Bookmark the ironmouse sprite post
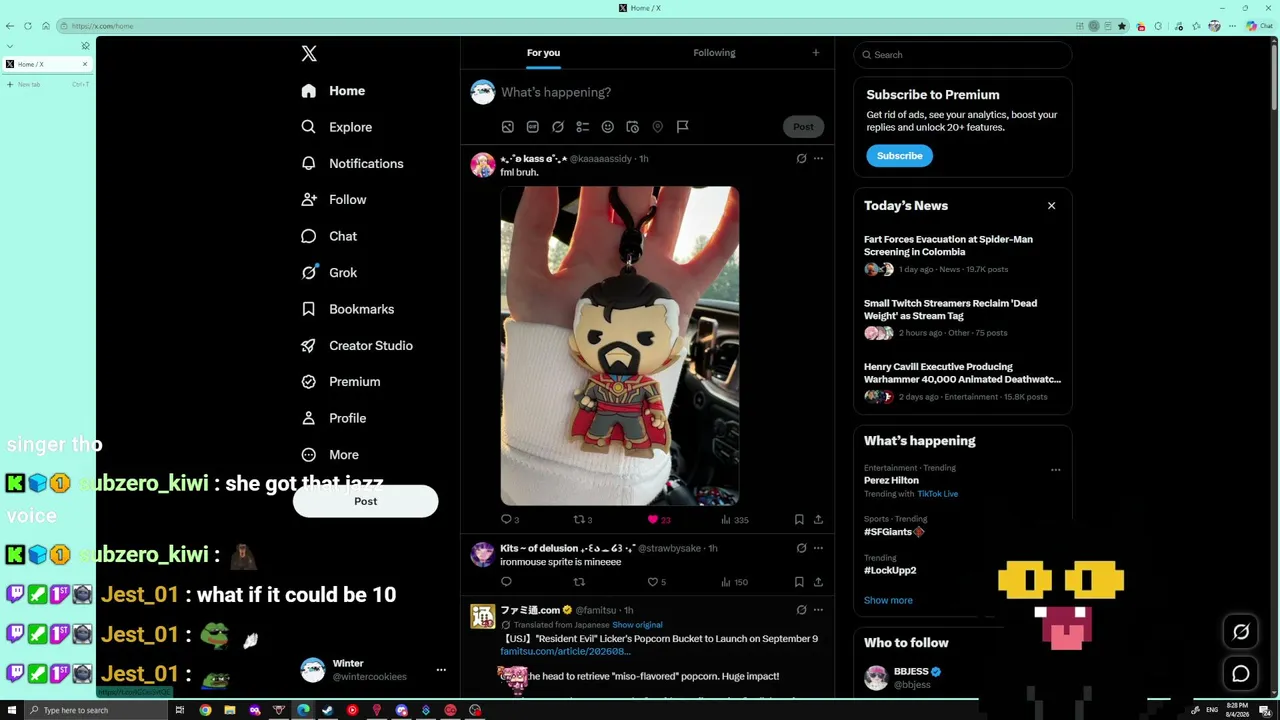This screenshot has height=720, width=1280. point(799,582)
